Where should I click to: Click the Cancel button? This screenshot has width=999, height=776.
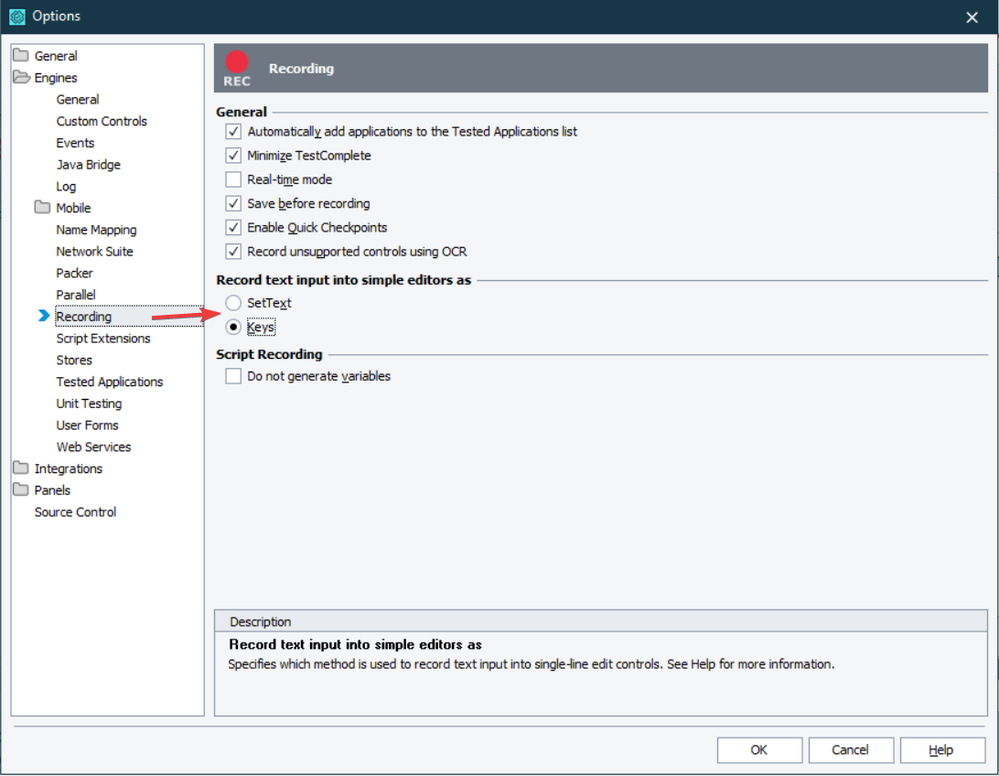[850, 750]
